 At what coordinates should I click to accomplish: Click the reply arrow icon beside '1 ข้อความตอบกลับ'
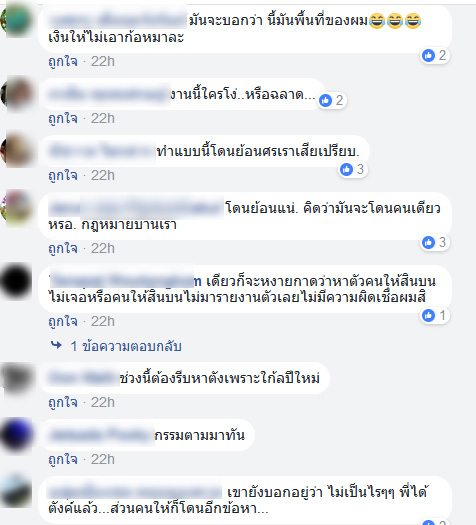56,345
